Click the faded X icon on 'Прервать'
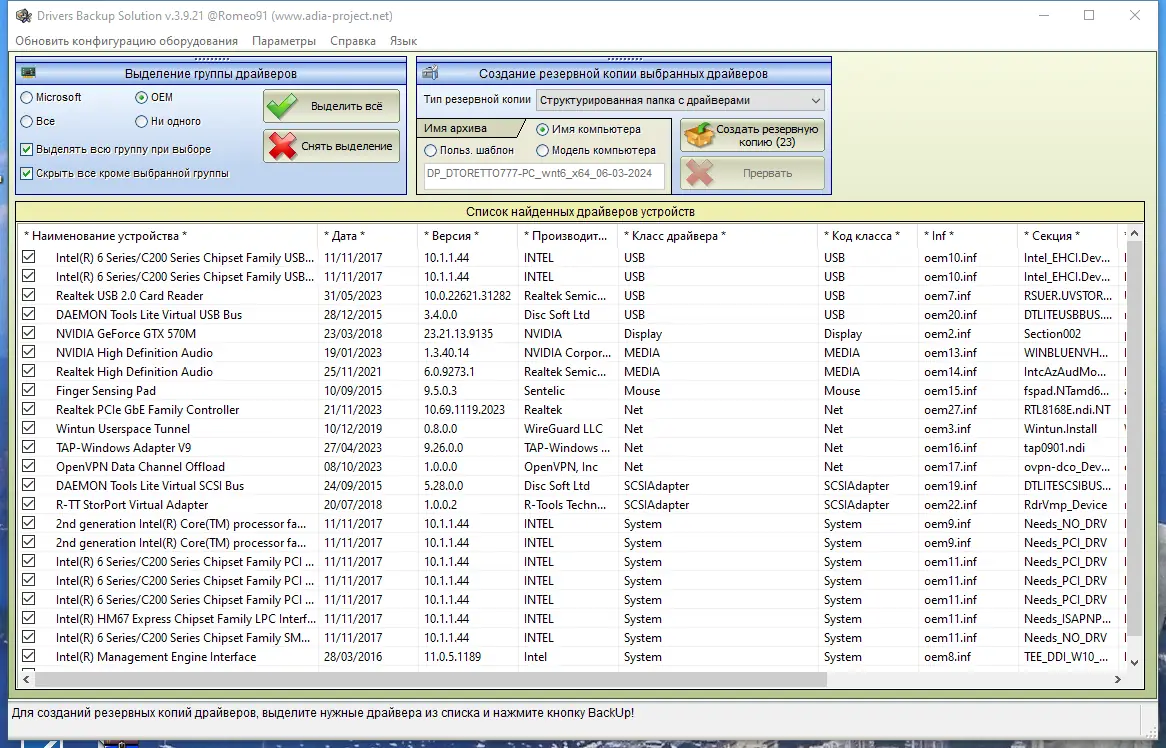The width and height of the screenshot is (1166, 748). click(x=700, y=173)
